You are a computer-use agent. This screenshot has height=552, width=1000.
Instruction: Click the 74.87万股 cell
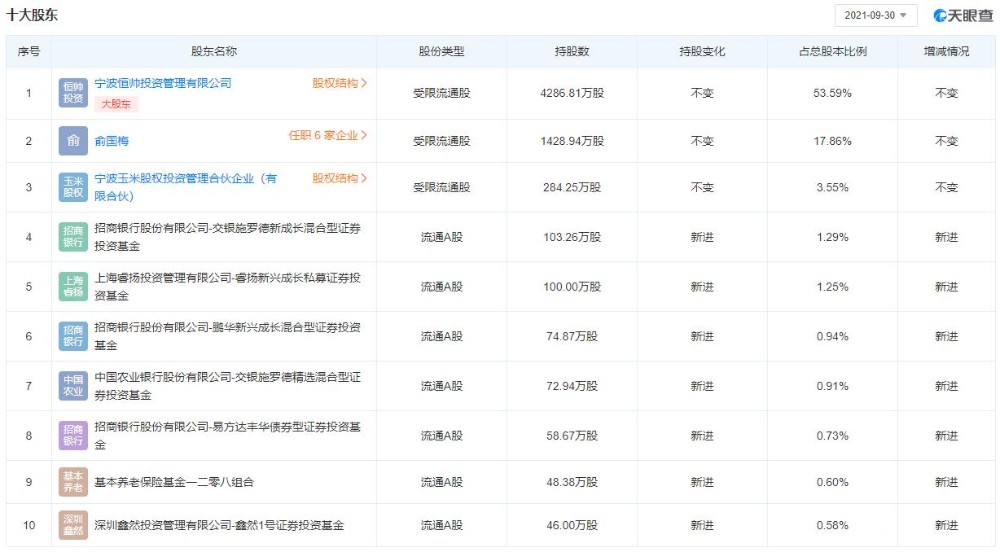(572, 337)
